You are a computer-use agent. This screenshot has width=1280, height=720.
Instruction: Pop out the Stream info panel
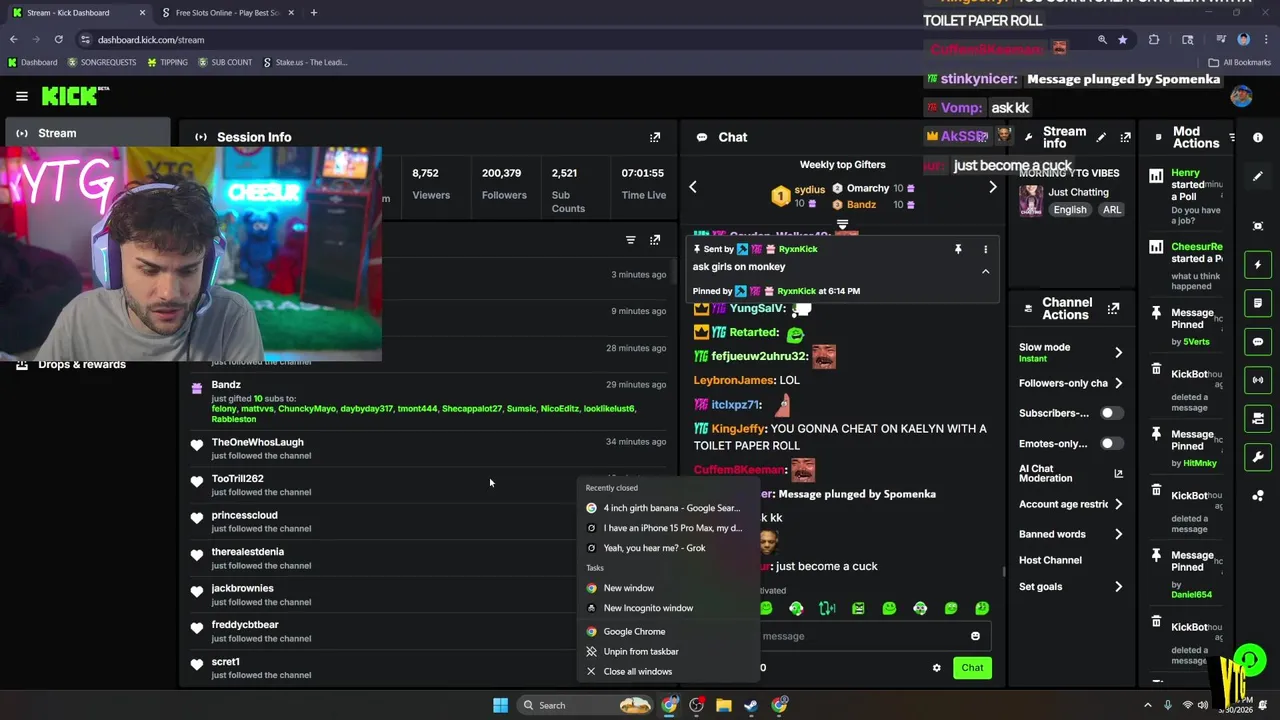click(x=1125, y=137)
